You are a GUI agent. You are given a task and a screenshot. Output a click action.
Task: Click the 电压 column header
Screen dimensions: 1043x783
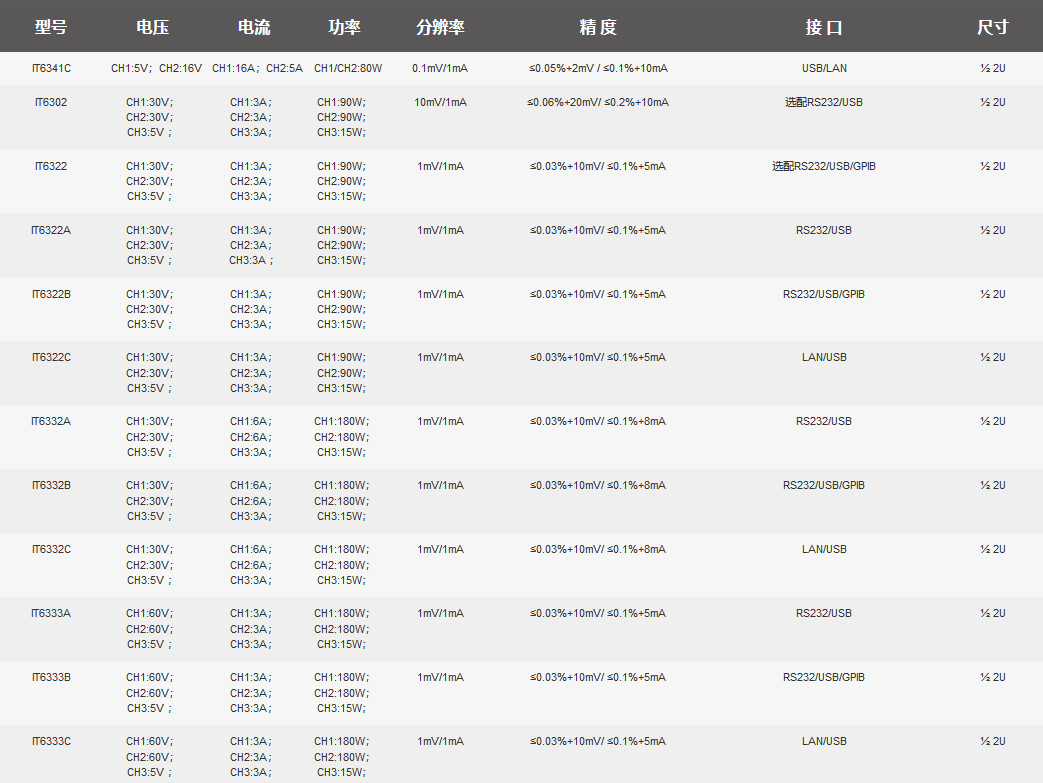pyautogui.click(x=153, y=27)
